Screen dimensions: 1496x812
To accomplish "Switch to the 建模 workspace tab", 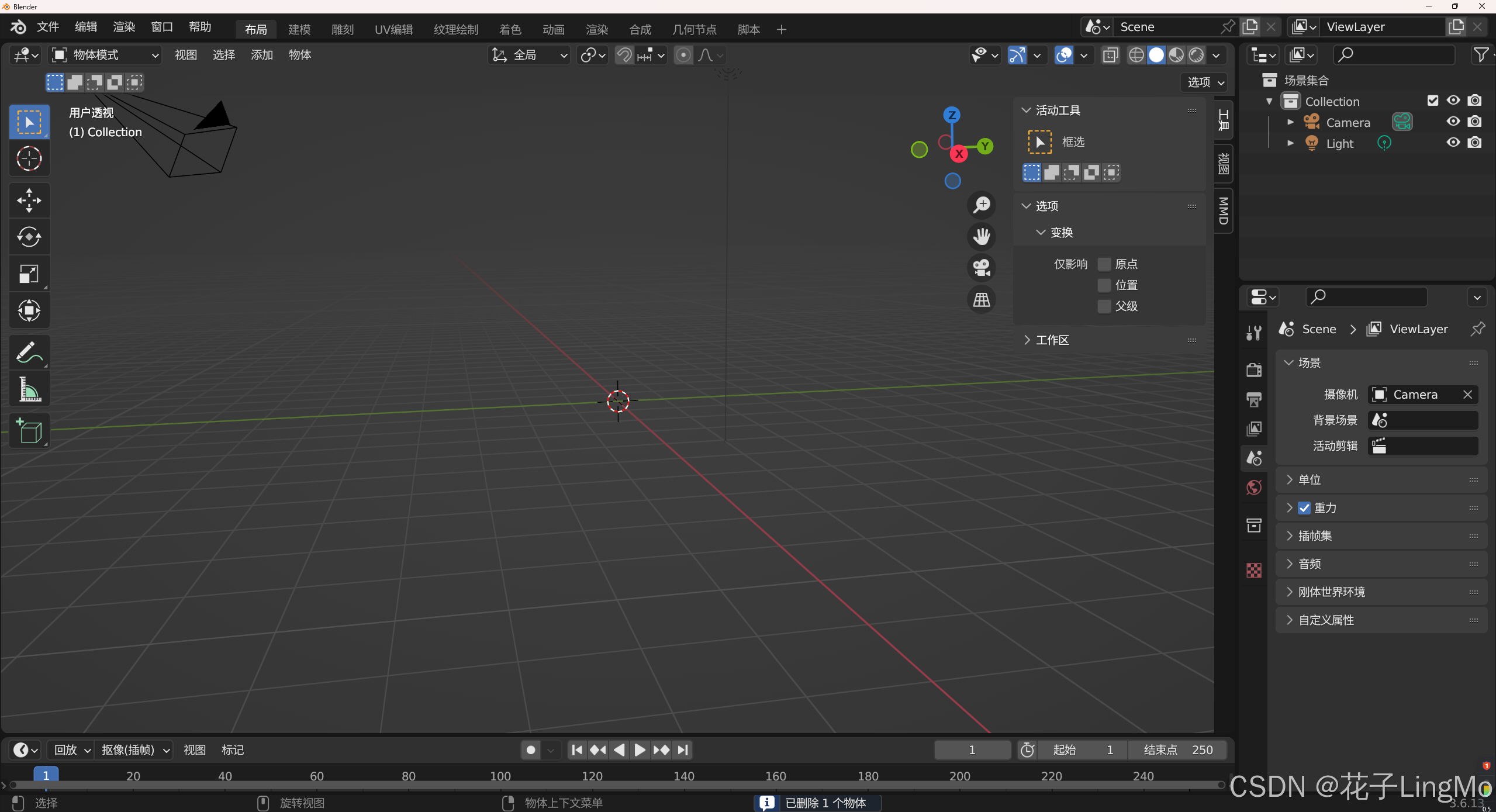I will pyautogui.click(x=299, y=29).
